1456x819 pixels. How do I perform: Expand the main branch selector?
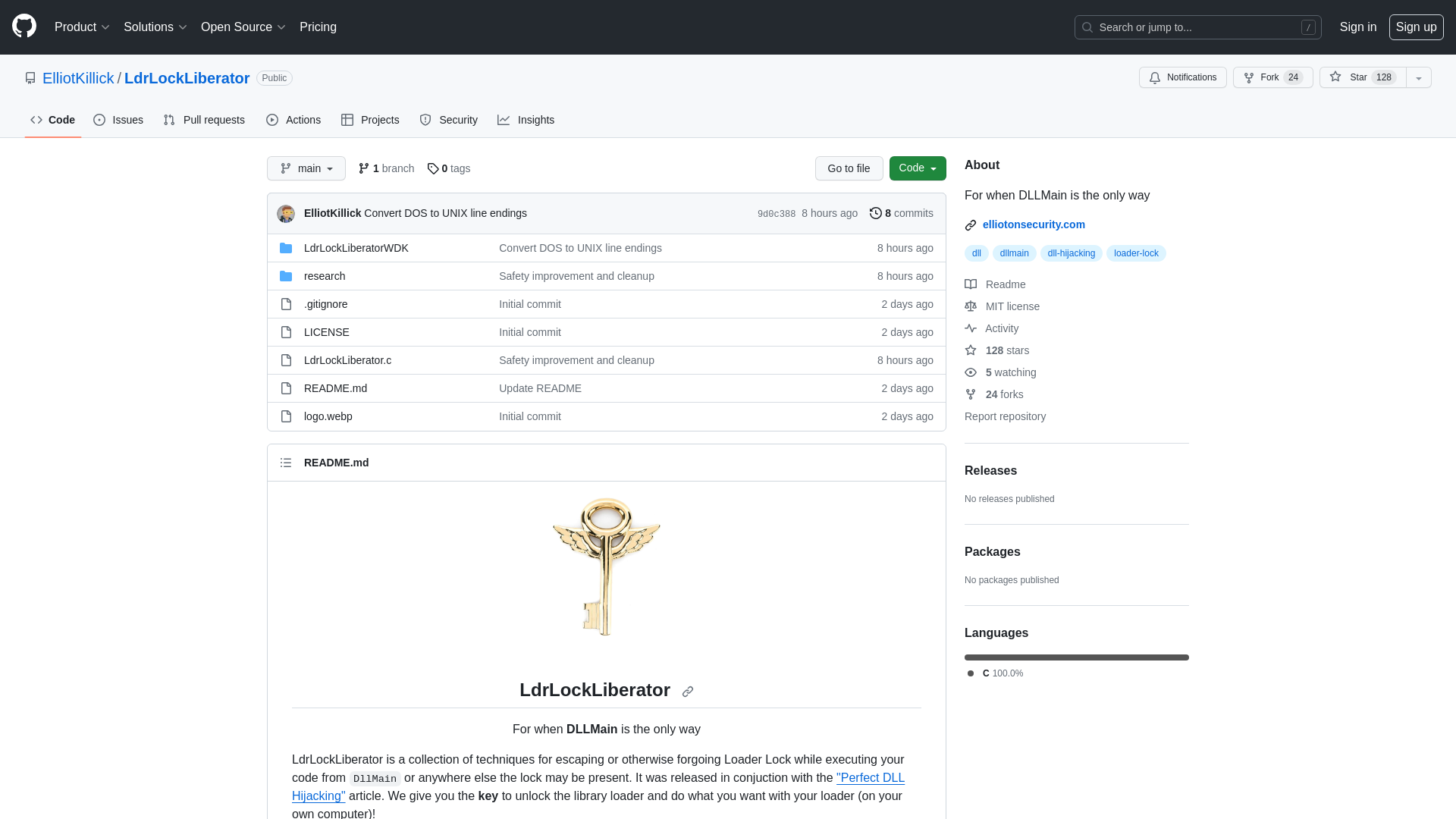pos(306,168)
